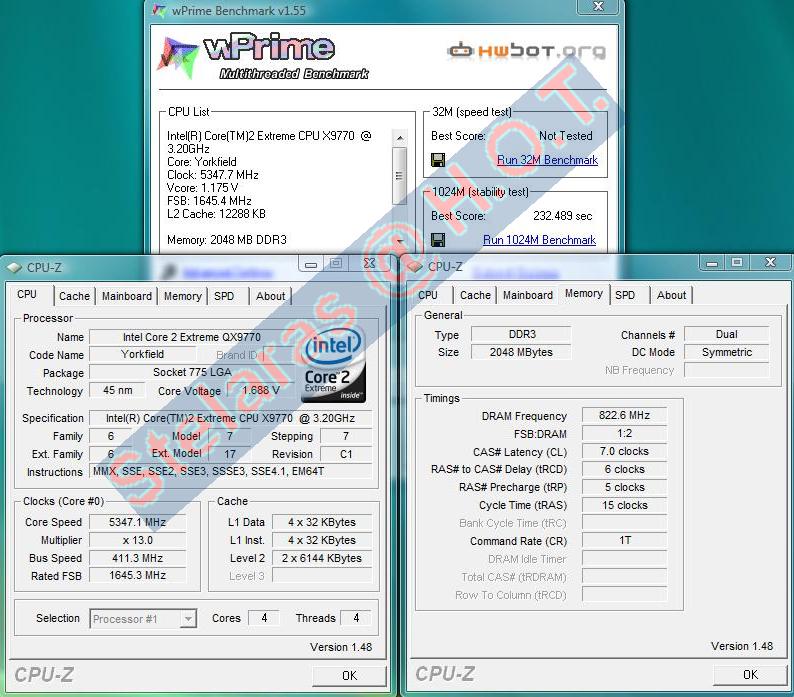
Task: Click the Channels # Dual field
Action: point(727,334)
